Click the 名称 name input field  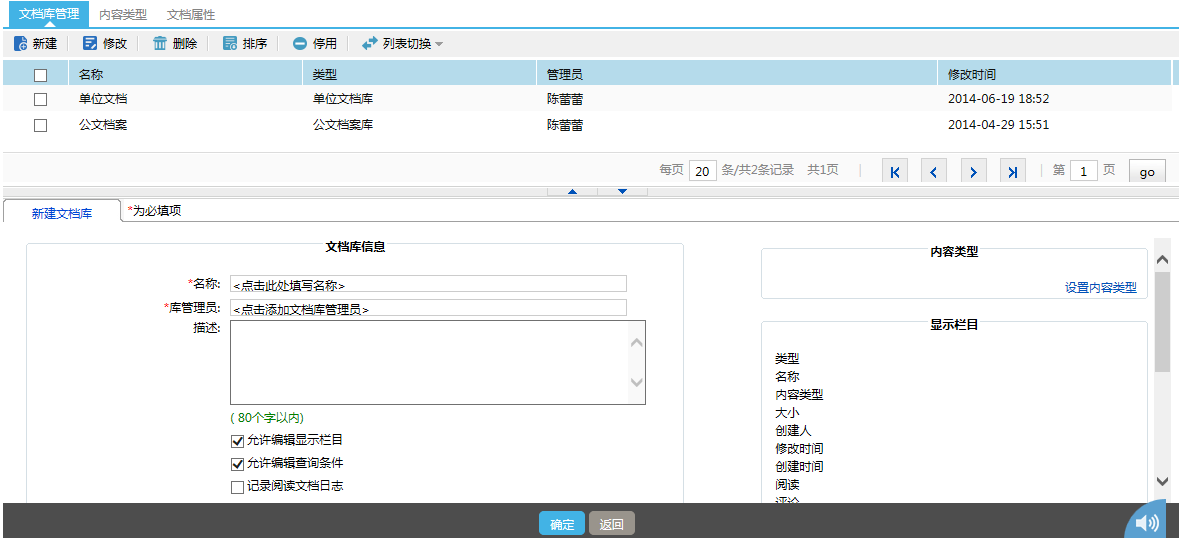coord(428,284)
